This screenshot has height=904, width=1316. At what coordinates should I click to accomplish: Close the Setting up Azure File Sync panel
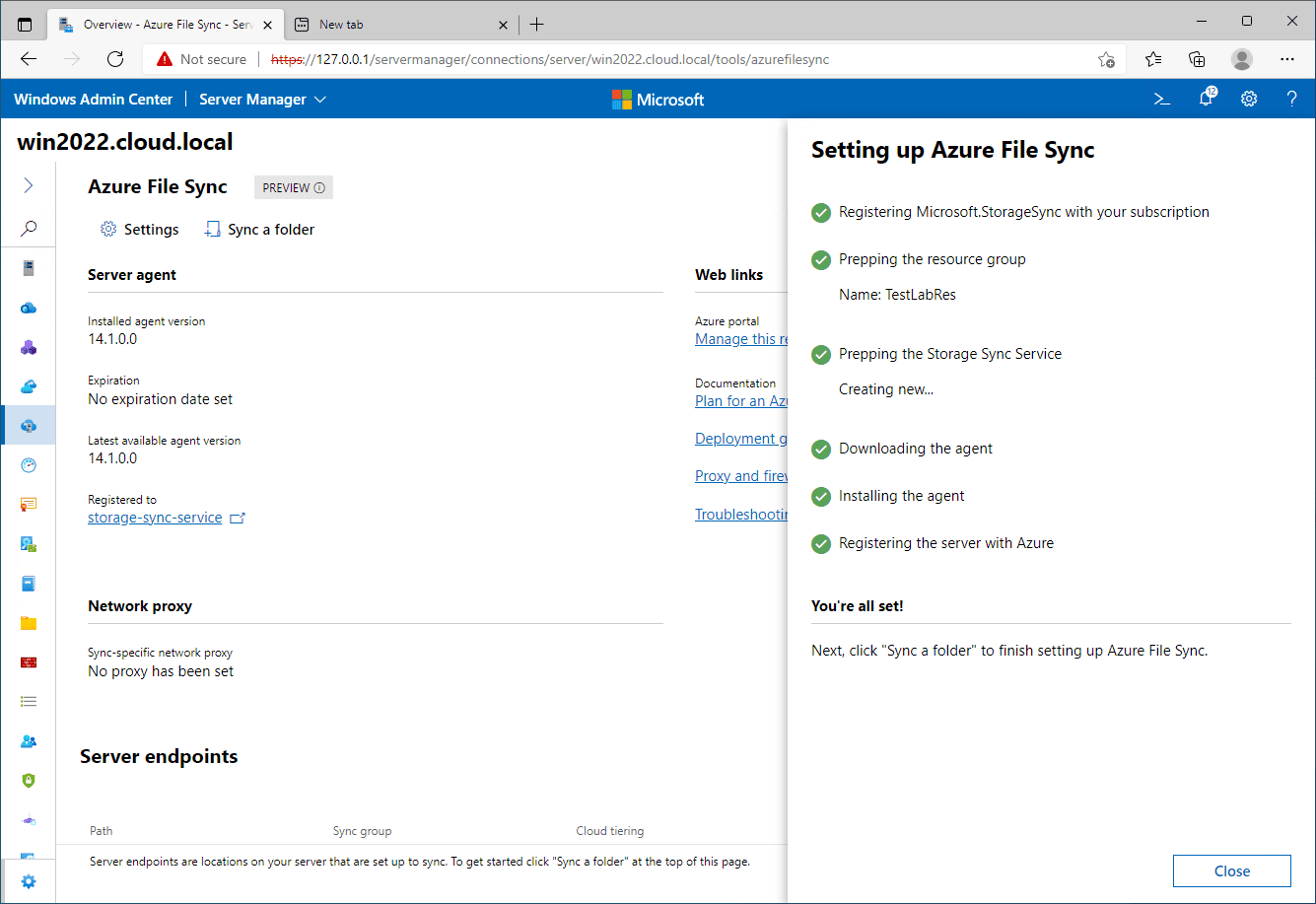[1231, 870]
